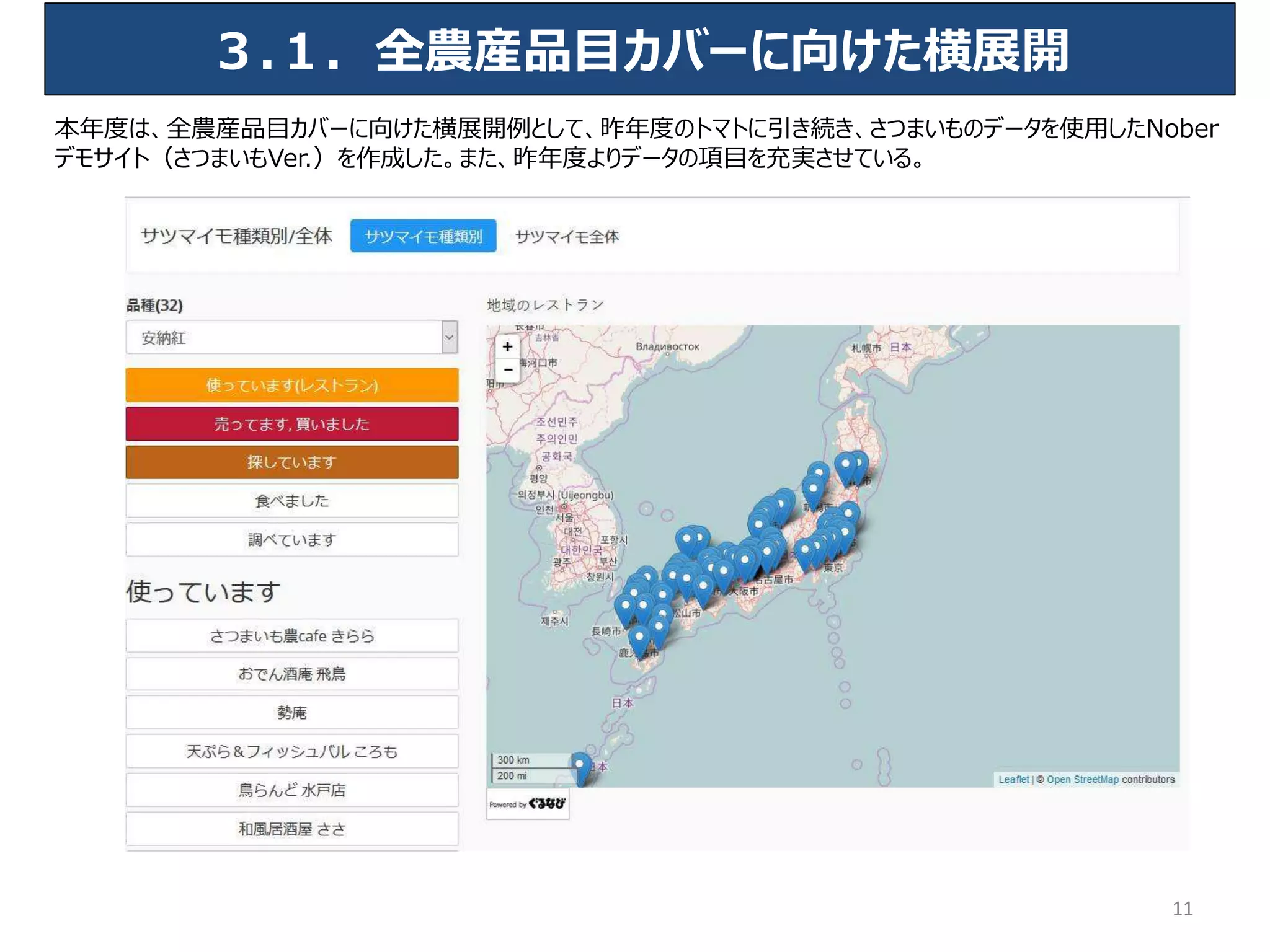Click the southernmost Kyushu marker near Kagoshima
The width and height of the screenshot is (1270, 952).
click(x=639, y=640)
